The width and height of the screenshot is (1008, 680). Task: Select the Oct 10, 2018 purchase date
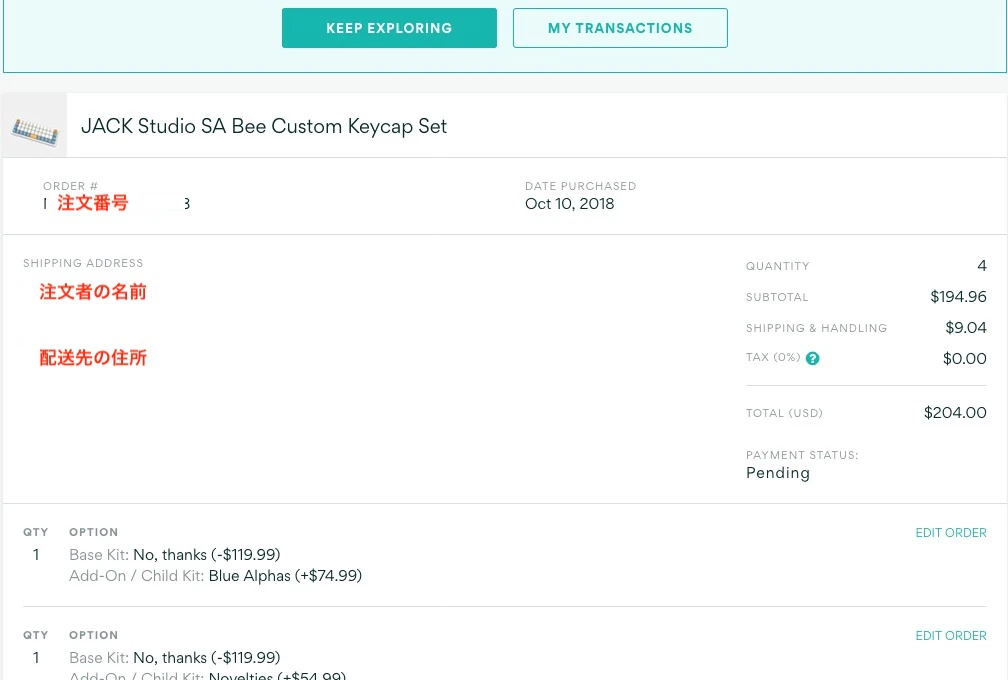569,204
